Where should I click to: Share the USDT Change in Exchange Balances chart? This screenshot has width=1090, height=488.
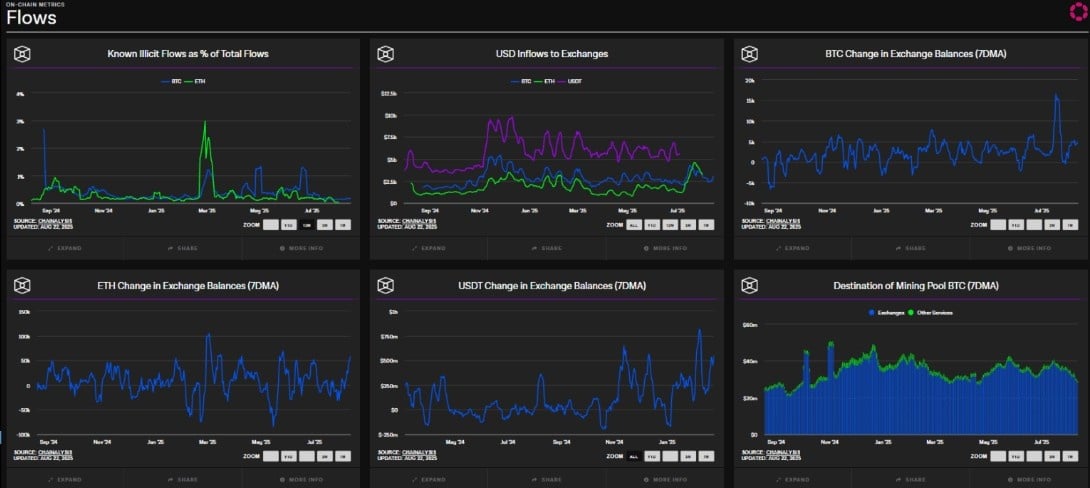547,480
